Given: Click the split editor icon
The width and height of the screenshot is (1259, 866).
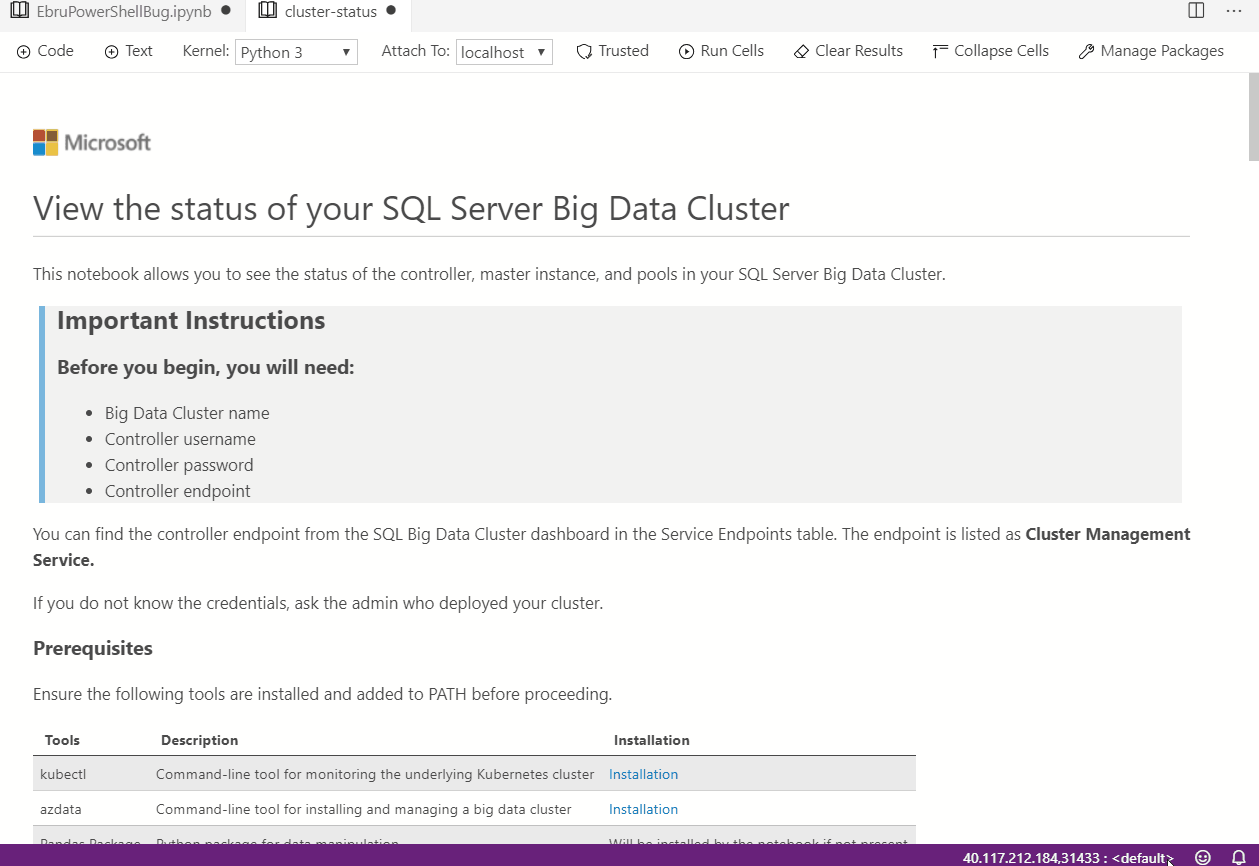Looking at the screenshot, I should click(1196, 11).
